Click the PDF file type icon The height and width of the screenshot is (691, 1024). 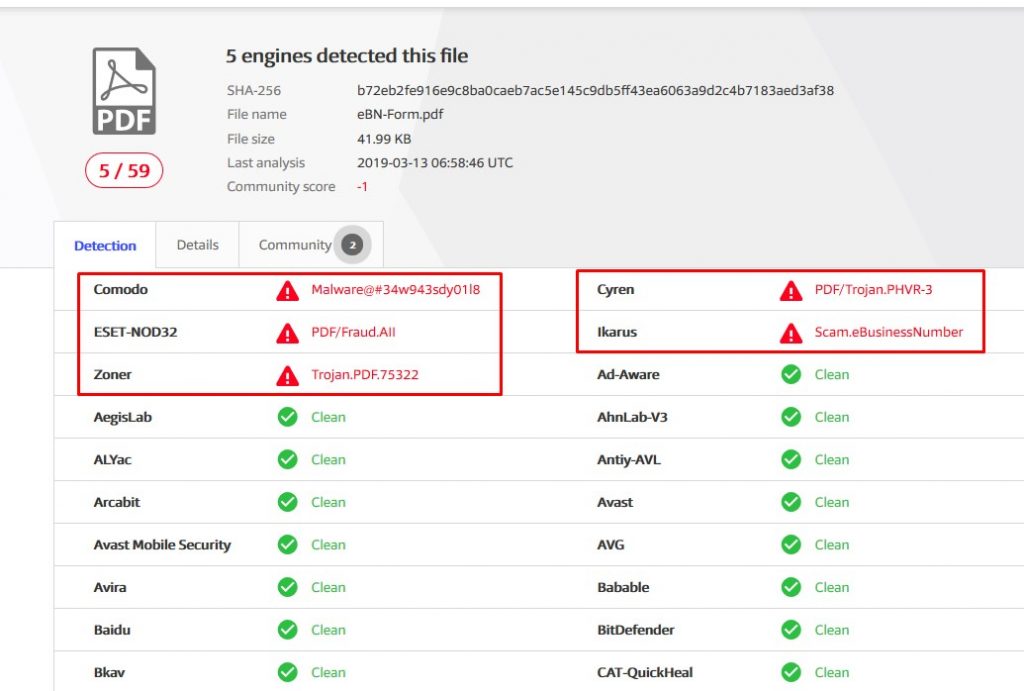click(124, 91)
